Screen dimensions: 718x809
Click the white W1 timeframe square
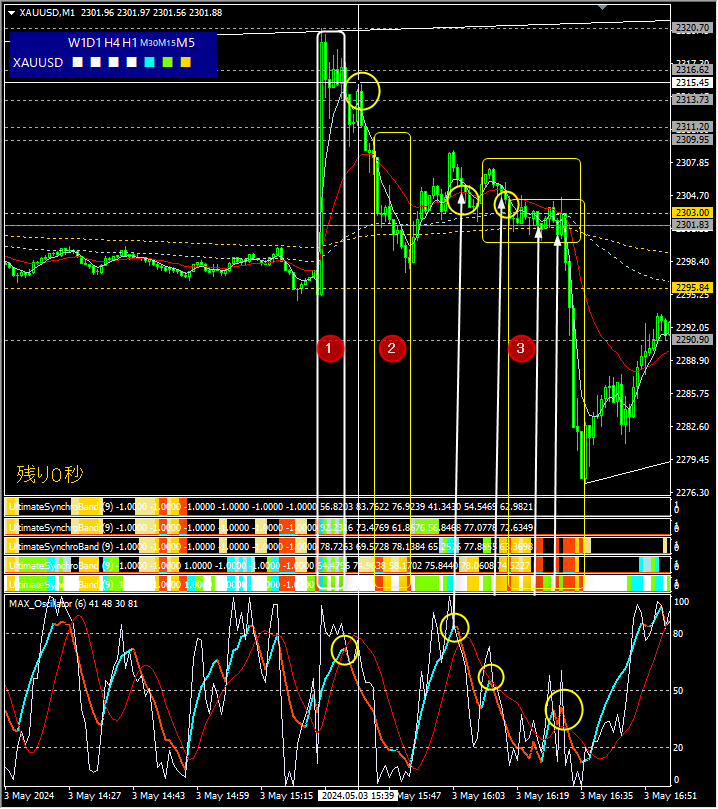click(77, 62)
